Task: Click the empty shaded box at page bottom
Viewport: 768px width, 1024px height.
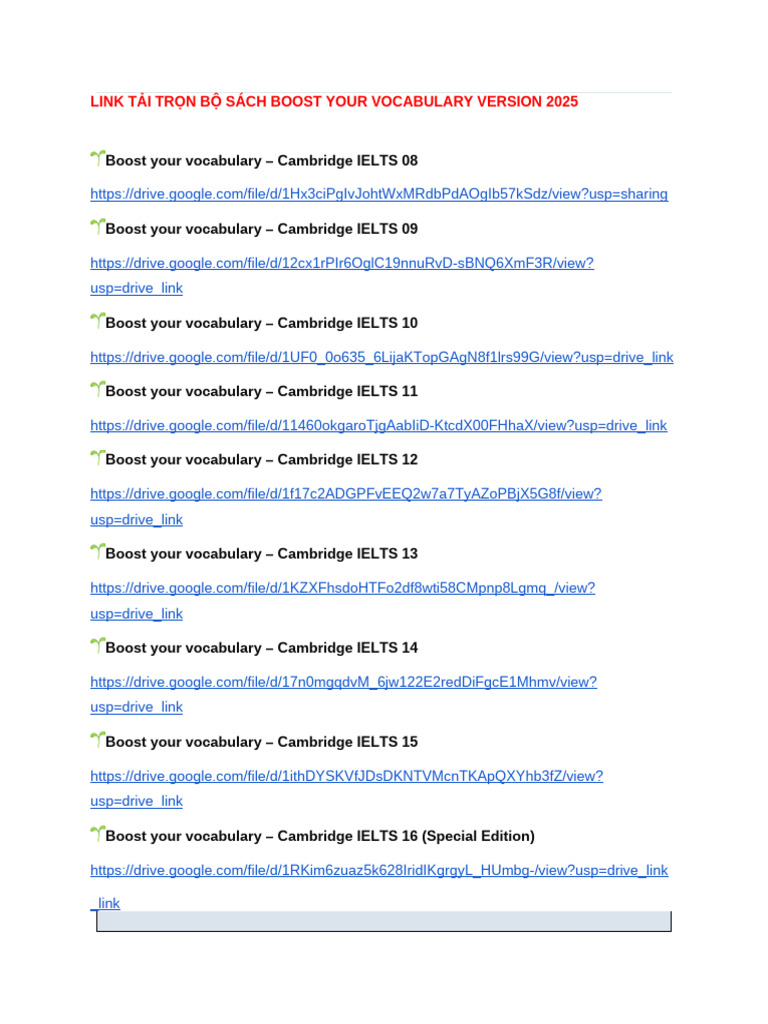Action: click(x=383, y=921)
